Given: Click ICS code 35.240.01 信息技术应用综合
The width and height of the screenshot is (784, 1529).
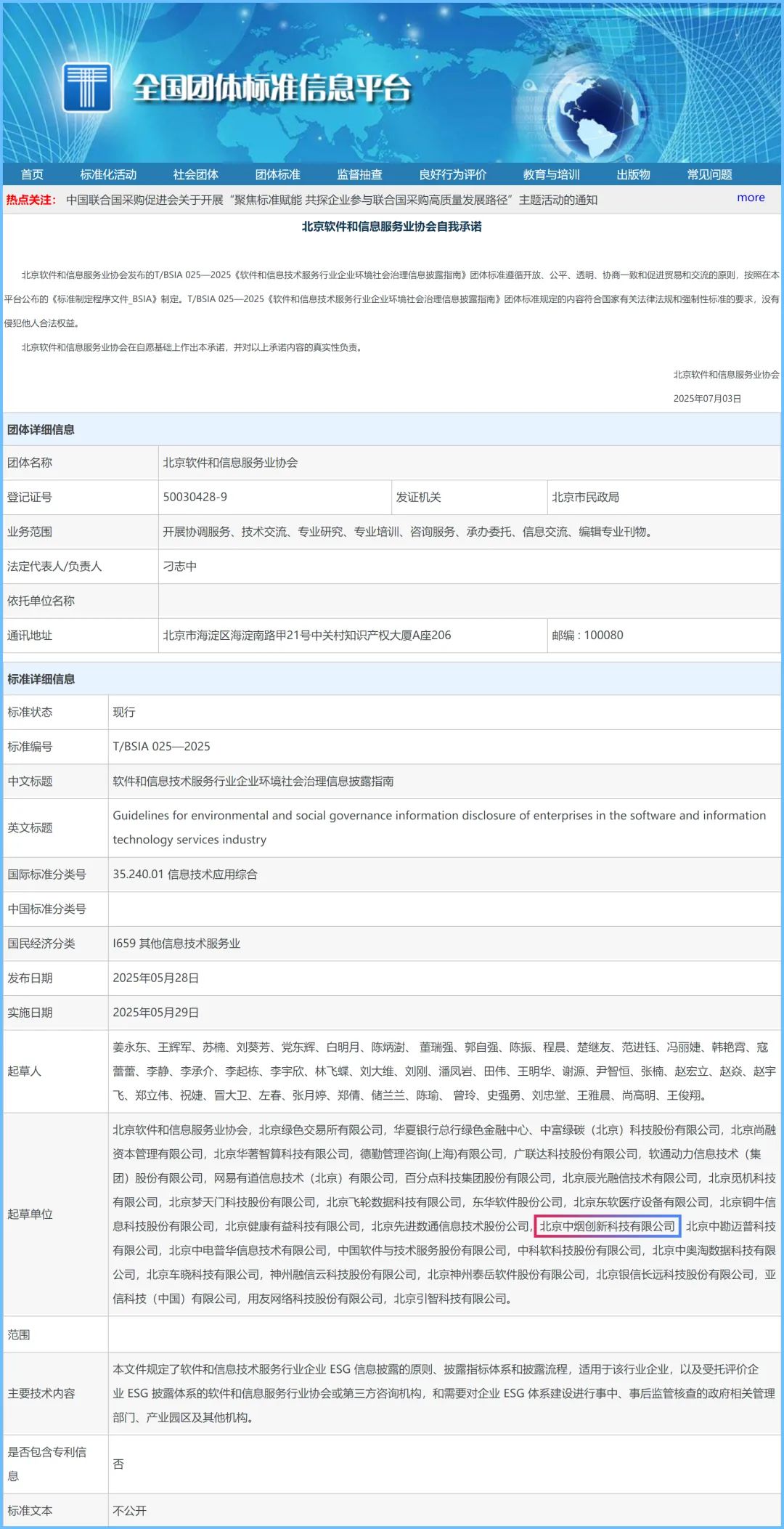Looking at the screenshot, I should tap(184, 874).
